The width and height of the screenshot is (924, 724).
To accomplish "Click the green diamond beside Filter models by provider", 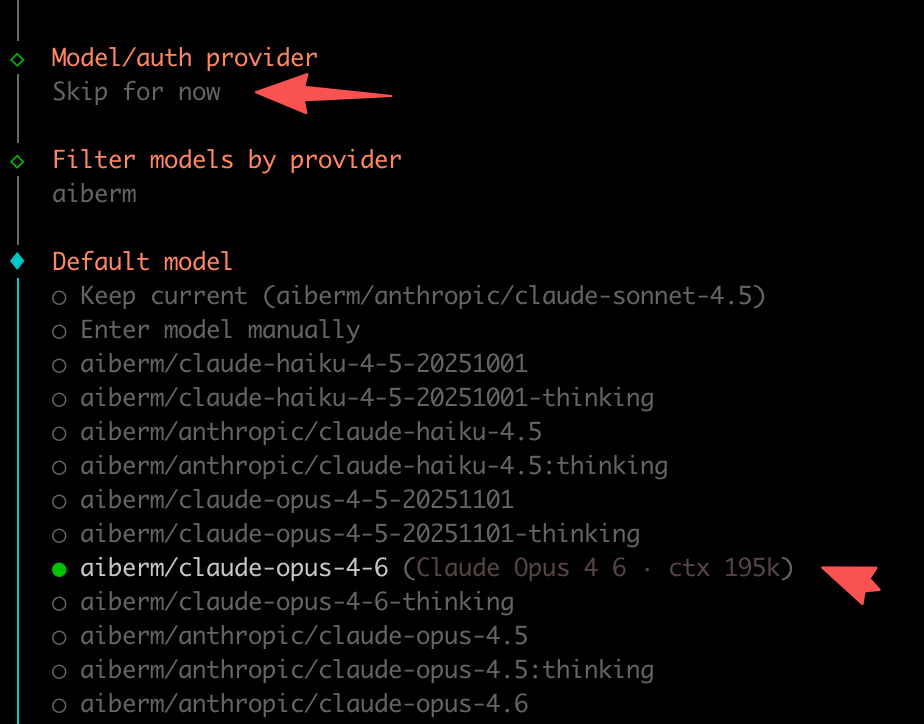I will (x=17, y=160).
